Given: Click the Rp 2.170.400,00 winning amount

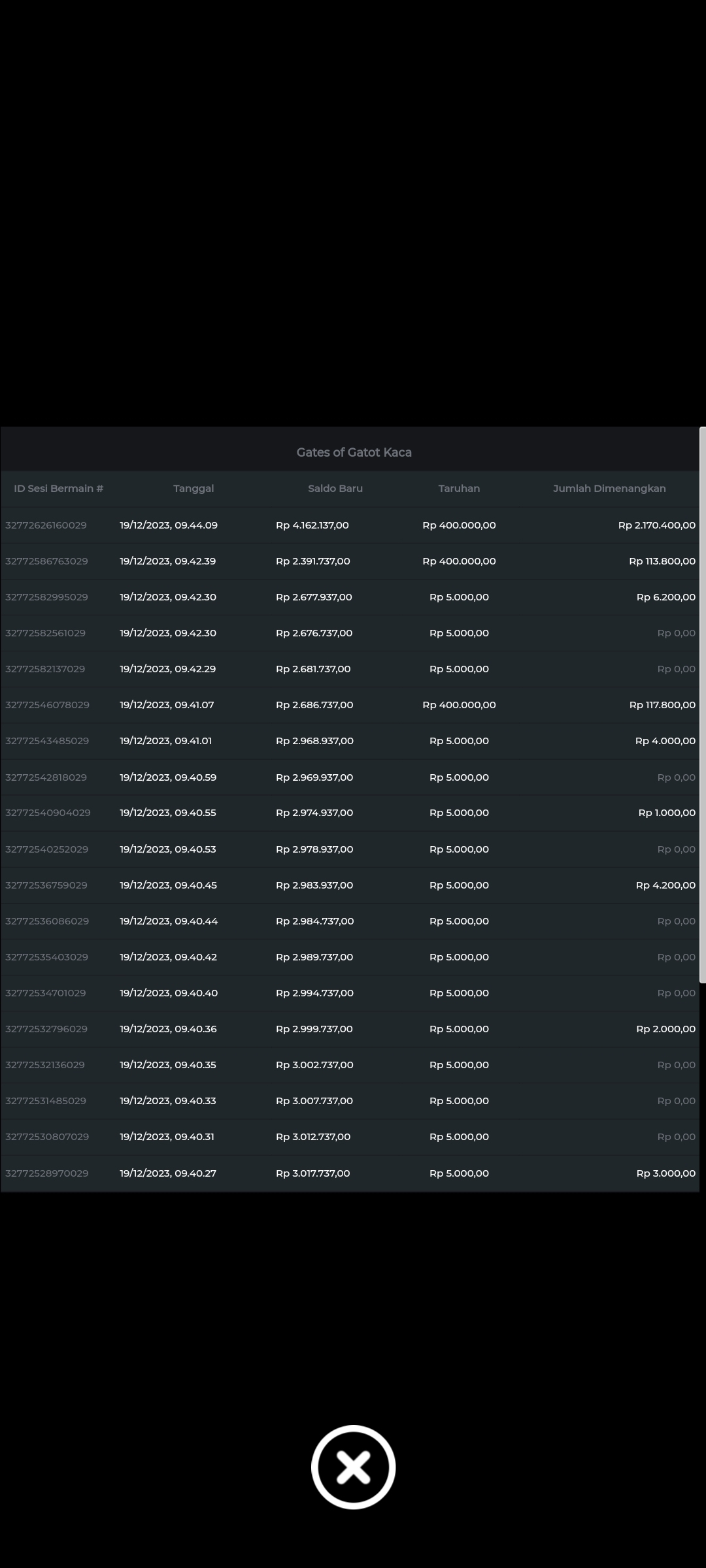Looking at the screenshot, I should click(x=656, y=525).
